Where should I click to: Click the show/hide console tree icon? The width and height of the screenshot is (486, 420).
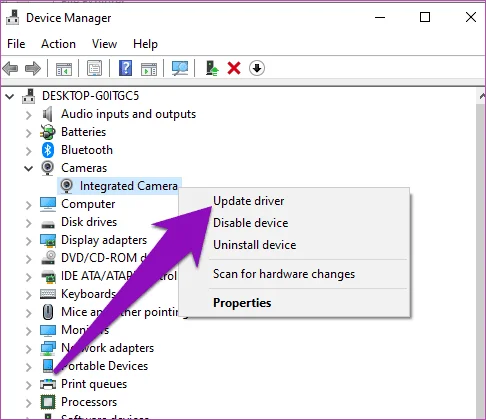(x=64, y=69)
